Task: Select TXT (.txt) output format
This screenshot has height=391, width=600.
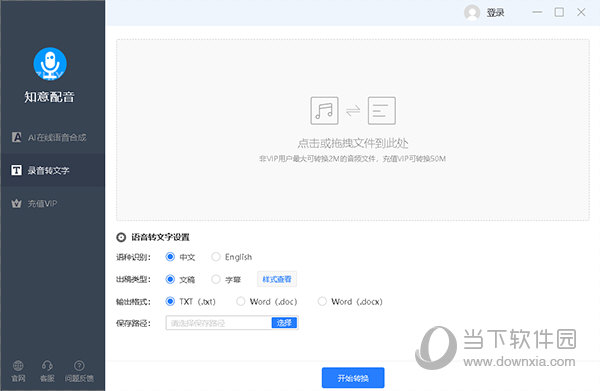Action: click(x=170, y=301)
